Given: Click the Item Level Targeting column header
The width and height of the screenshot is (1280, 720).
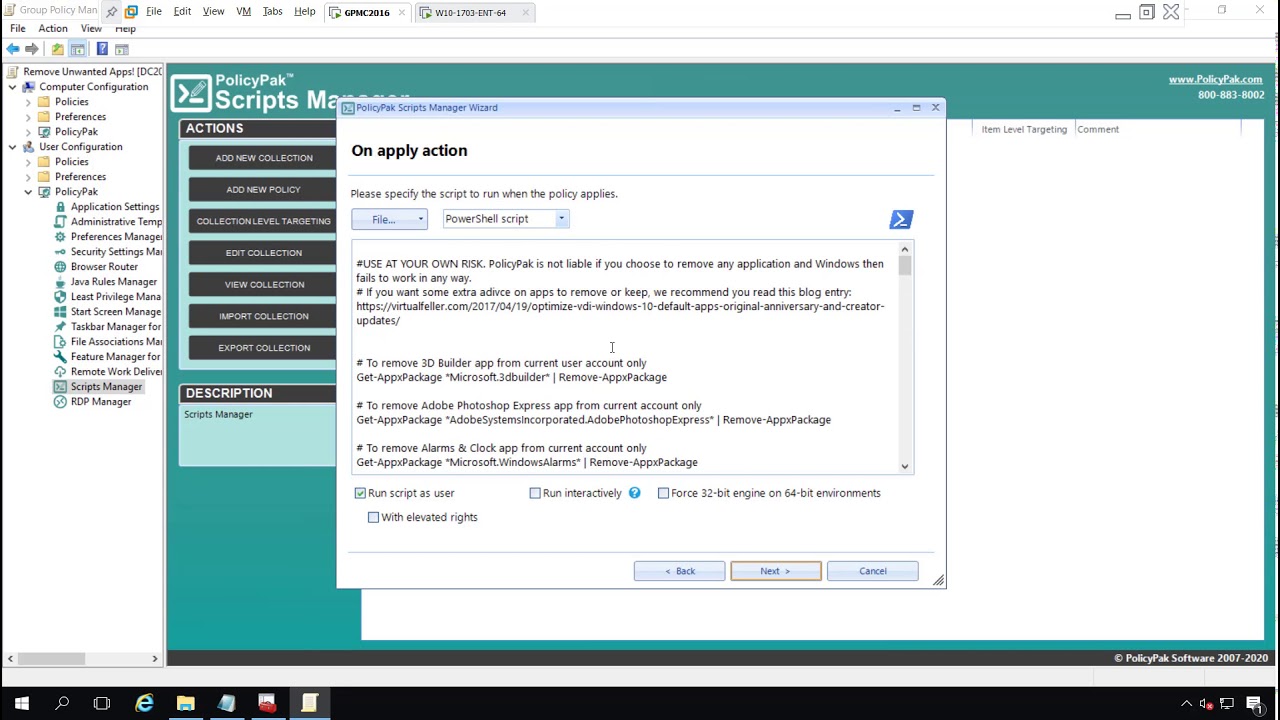Looking at the screenshot, I should 1024,129.
